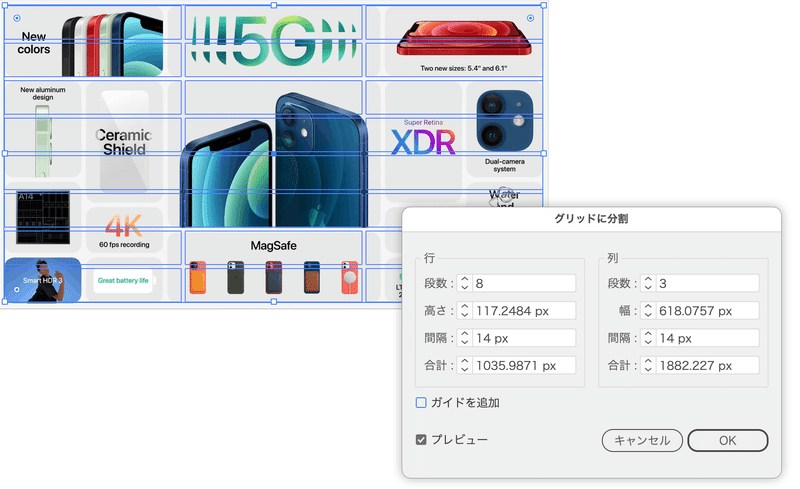The image size is (800, 489).
Task: Click the stepper for row 間隔
Action: click(x=464, y=338)
